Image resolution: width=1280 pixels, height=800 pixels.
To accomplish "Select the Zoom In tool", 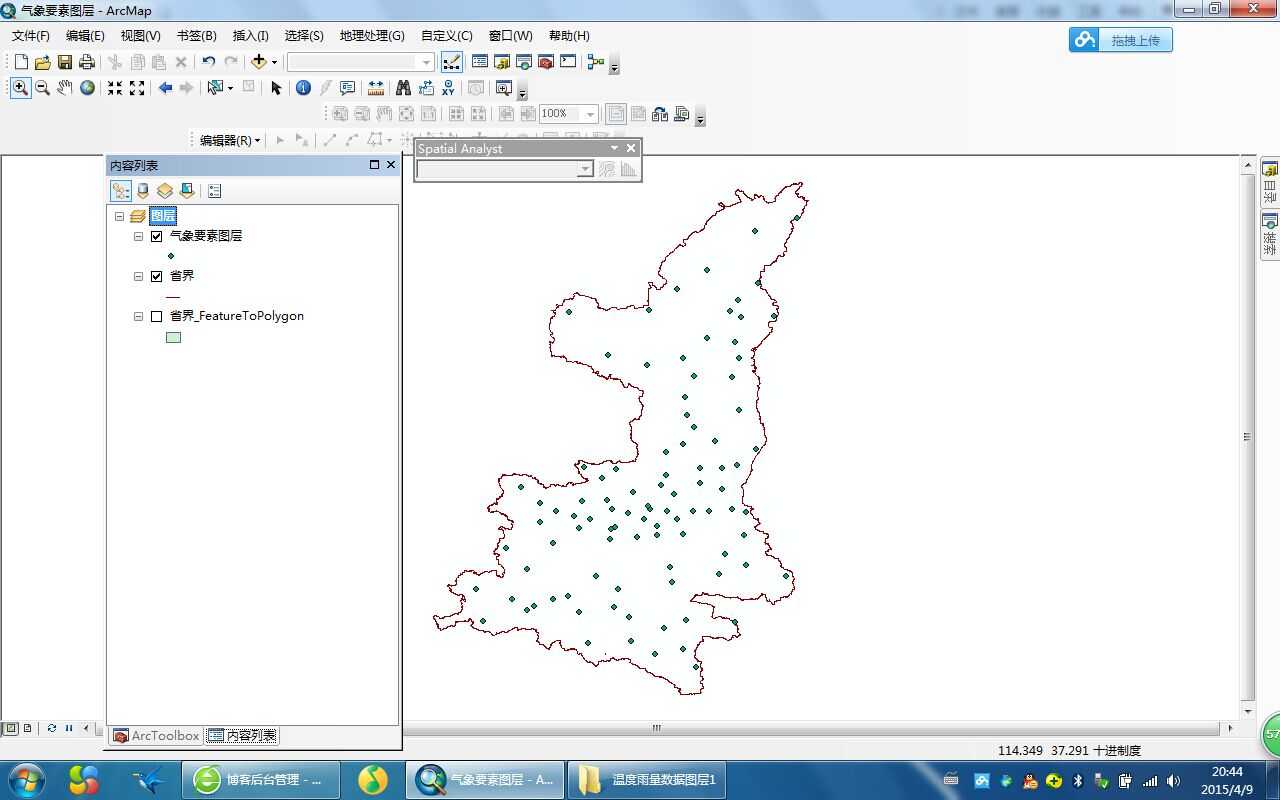I will click(x=20, y=88).
